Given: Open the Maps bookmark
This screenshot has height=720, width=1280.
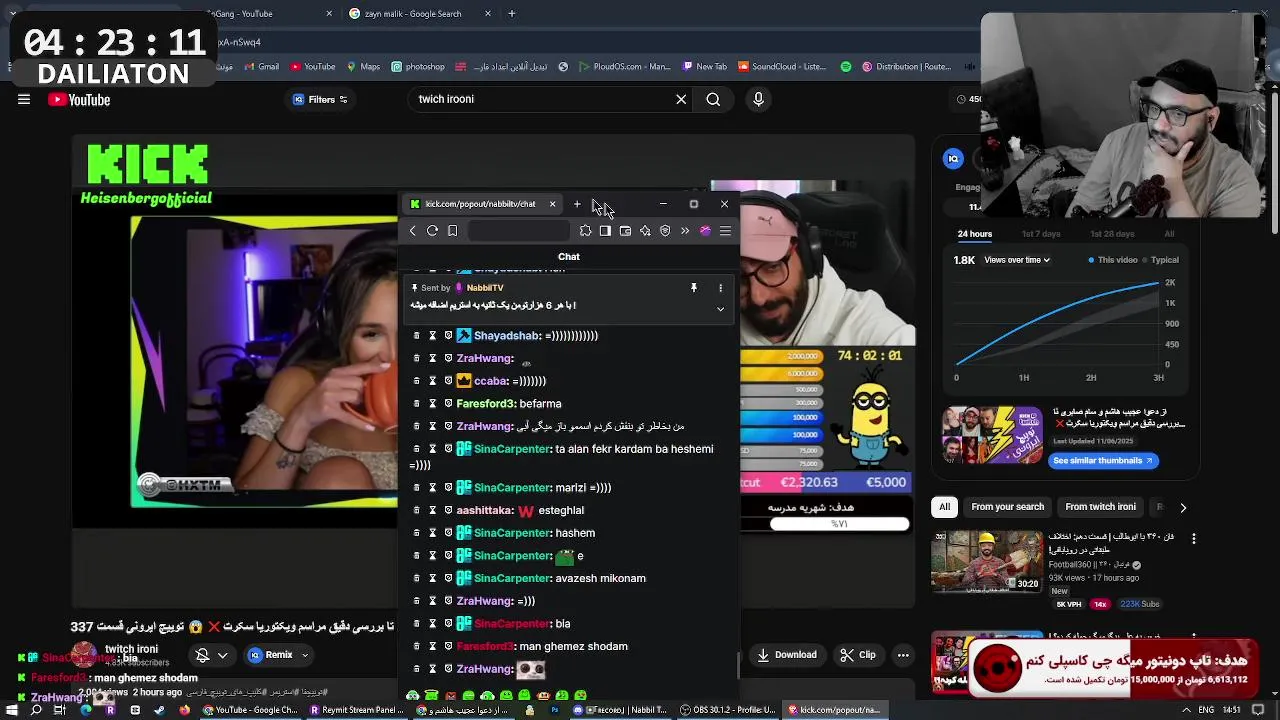Looking at the screenshot, I should (363, 67).
